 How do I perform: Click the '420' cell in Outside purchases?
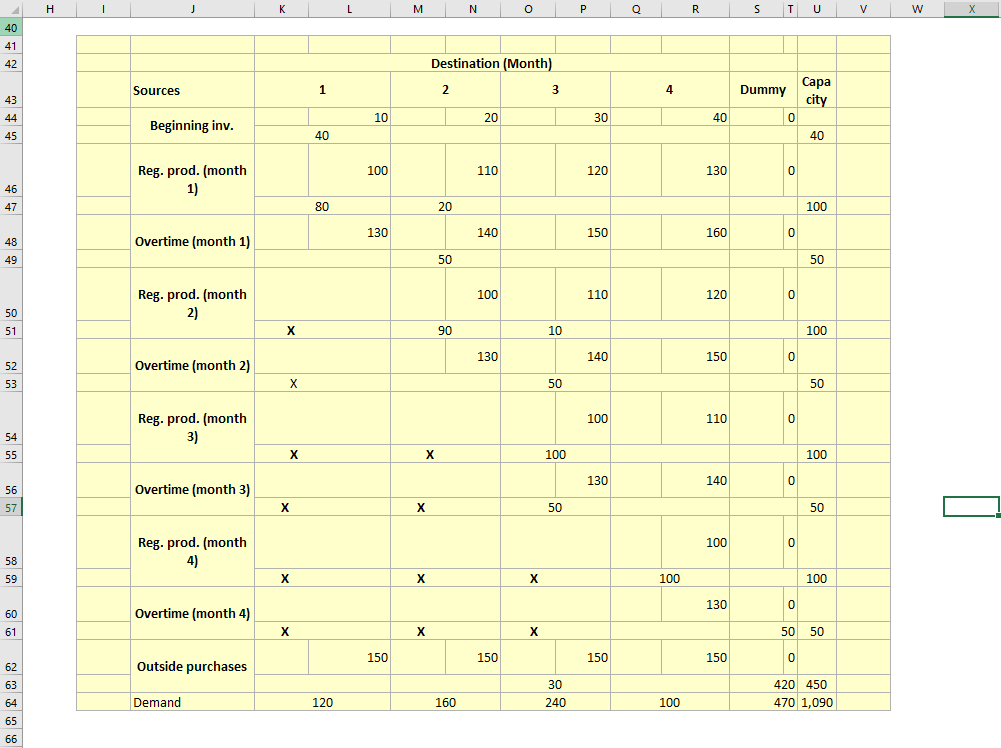click(x=763, y=684)
